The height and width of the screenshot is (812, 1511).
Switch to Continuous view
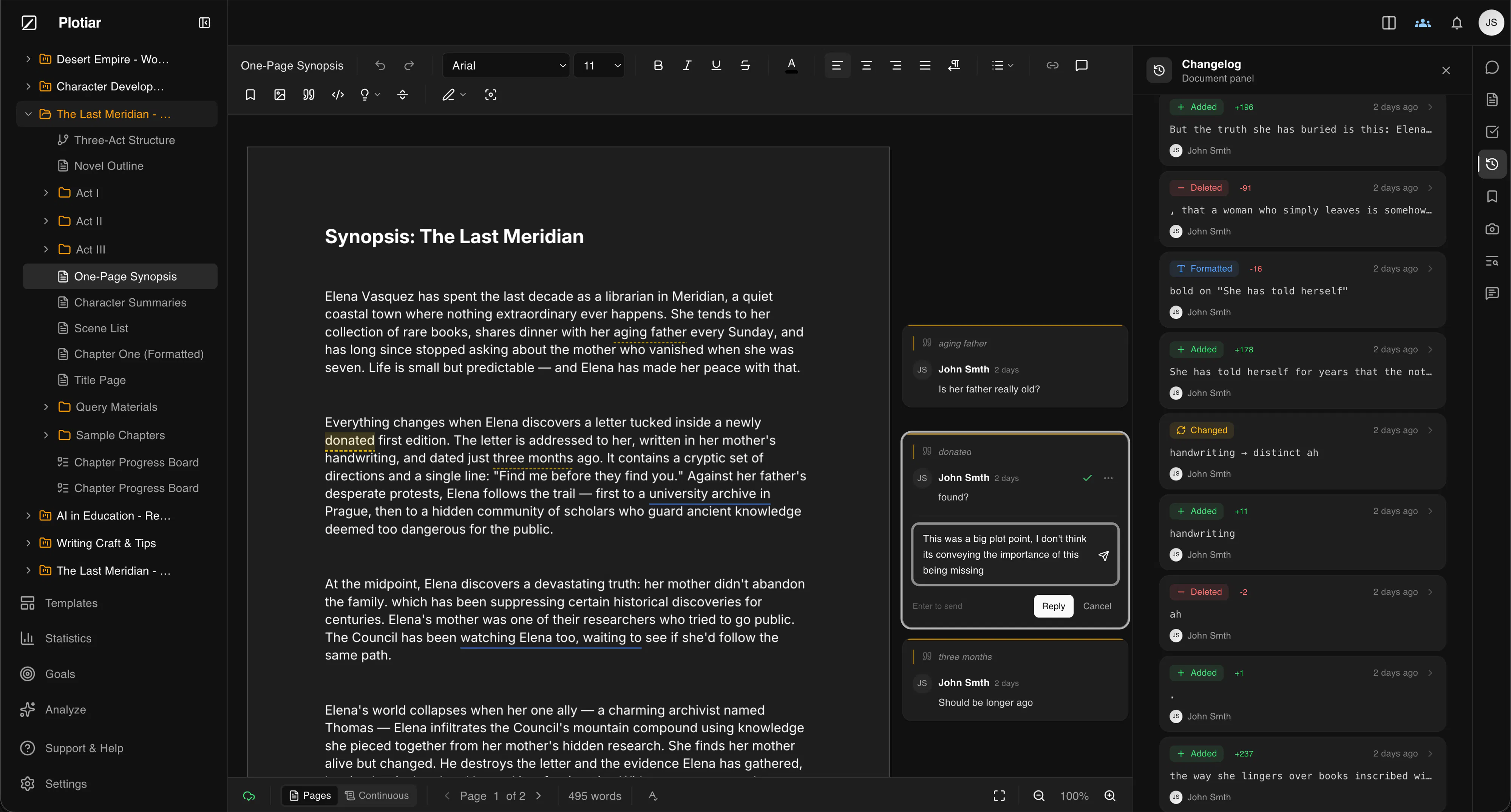[x=377, y=796]
